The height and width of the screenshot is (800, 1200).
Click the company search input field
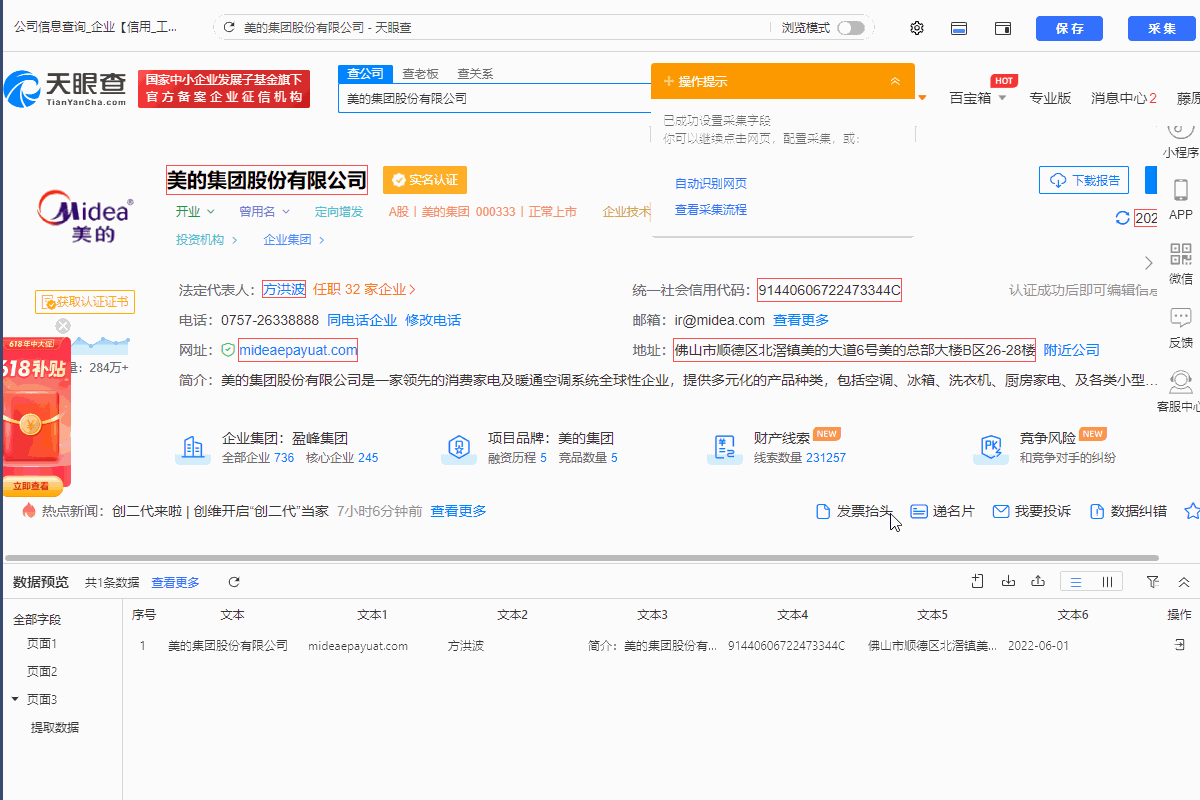(494, 99)
